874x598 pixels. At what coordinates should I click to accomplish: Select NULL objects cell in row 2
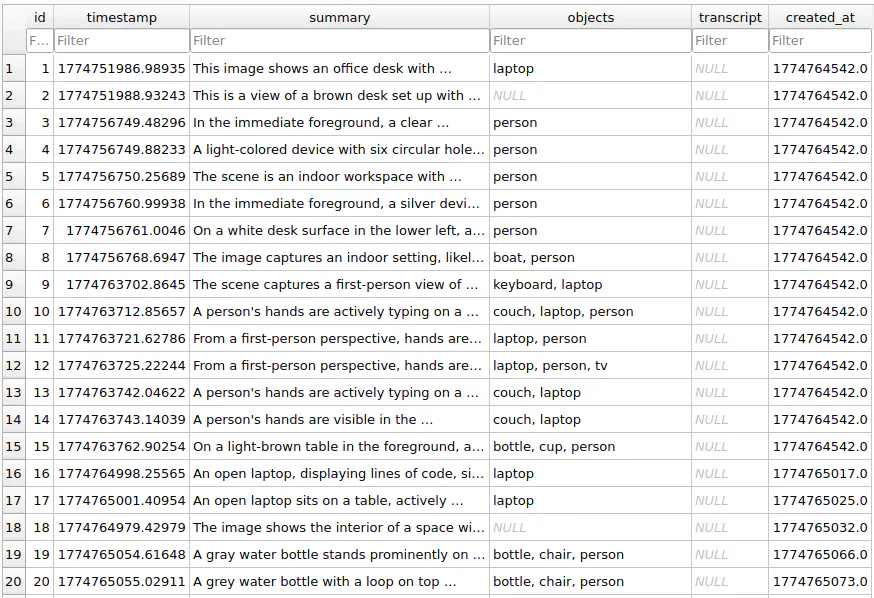590,95
